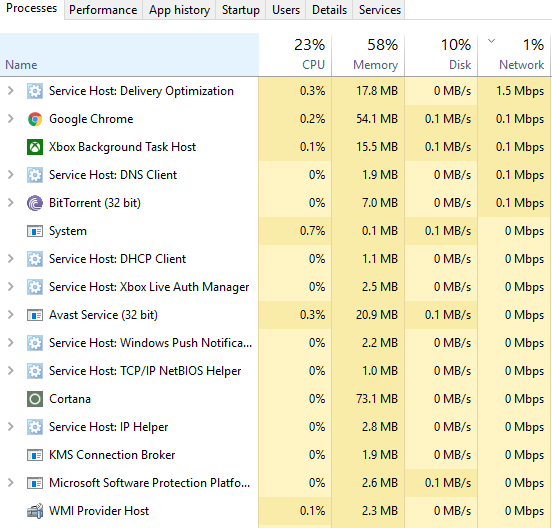
Task: Click the TCP/IP NetBIOS Helper gear icon
Action: click(35, 371)
